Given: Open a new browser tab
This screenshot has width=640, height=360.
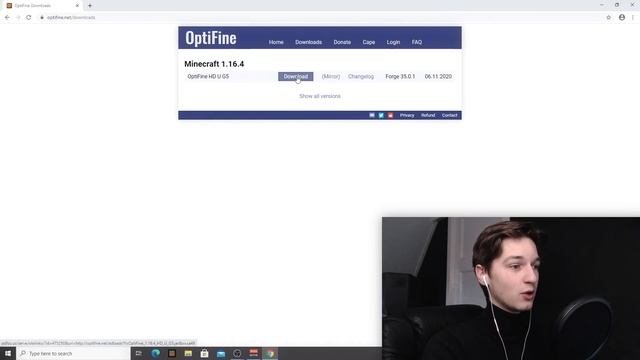Looking at the screenshot, I should pyautogui.click(x=90, y=6).
